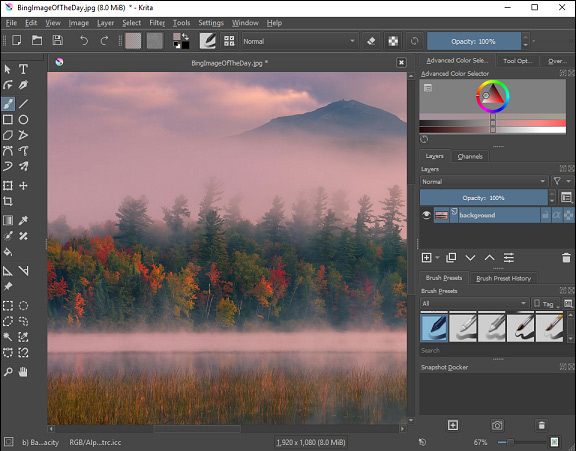Click the Open file folder icon
The height and width of the screenshot is (451, 576).
pyautogui.click(x=37, y=40)
